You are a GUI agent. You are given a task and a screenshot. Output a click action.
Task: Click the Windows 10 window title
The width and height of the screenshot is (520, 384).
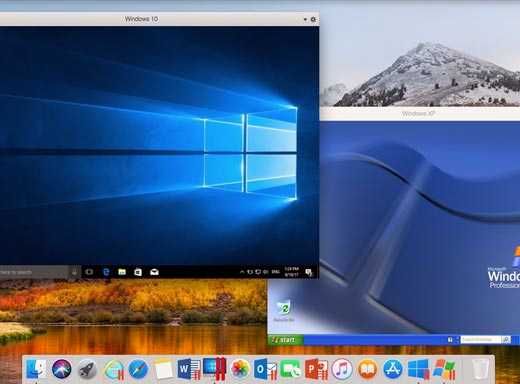tap(141, 19)
